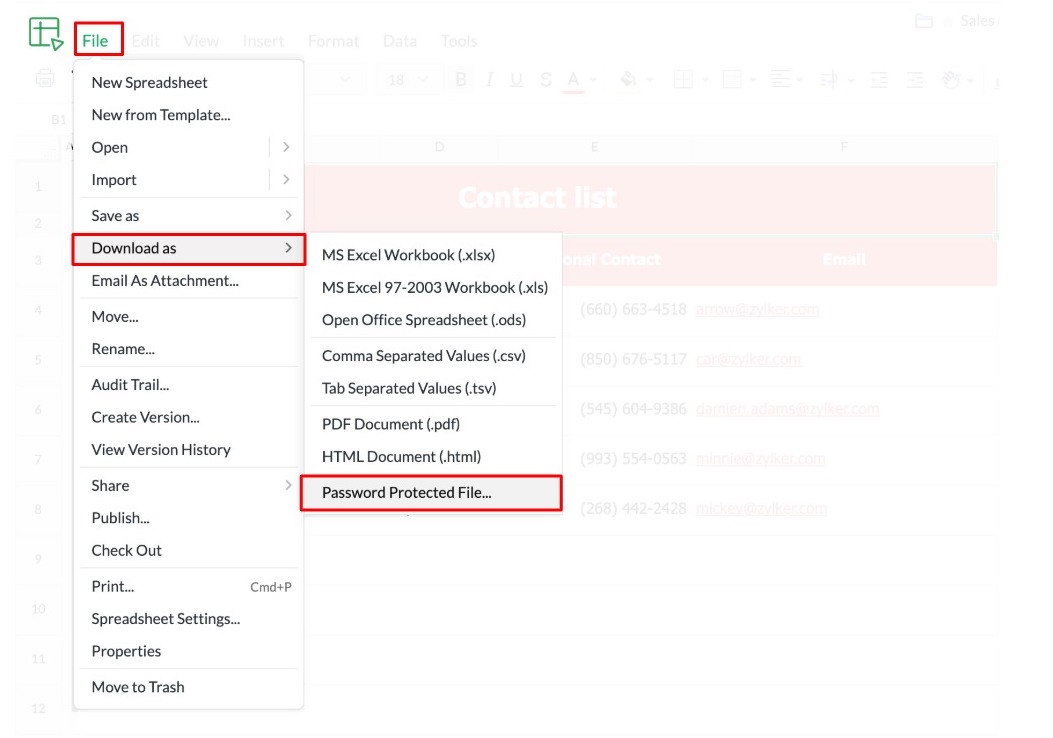1053x738 pixels.
Task: Expand the Save as submenu arrow
Action: [x=288, y=216]
